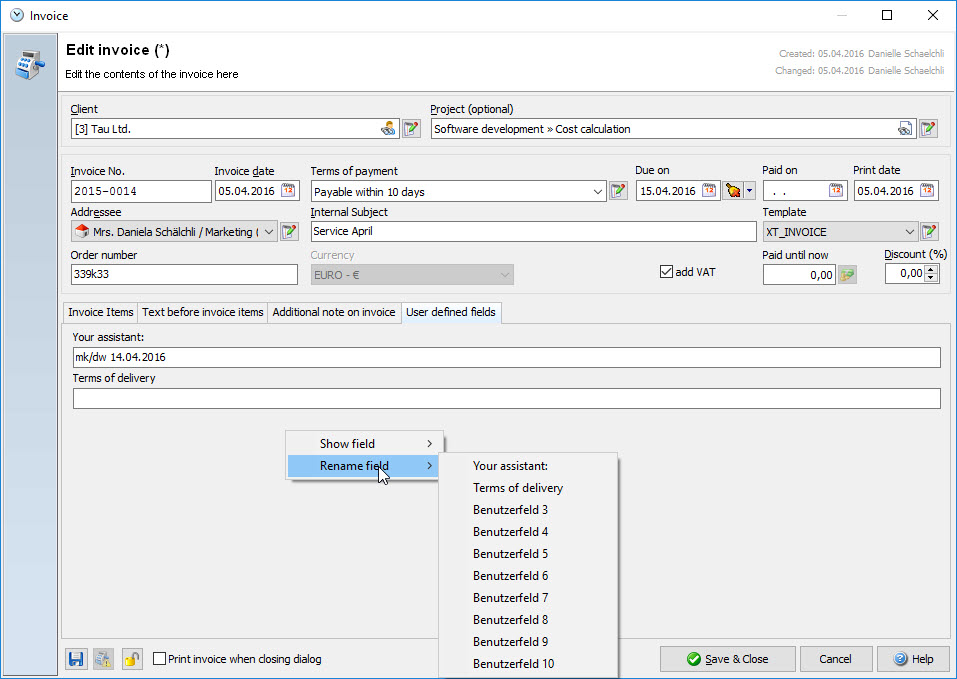Viewport: 957px width, 679px height.
Task: Click the Cancel button
Action: [835, 659]
